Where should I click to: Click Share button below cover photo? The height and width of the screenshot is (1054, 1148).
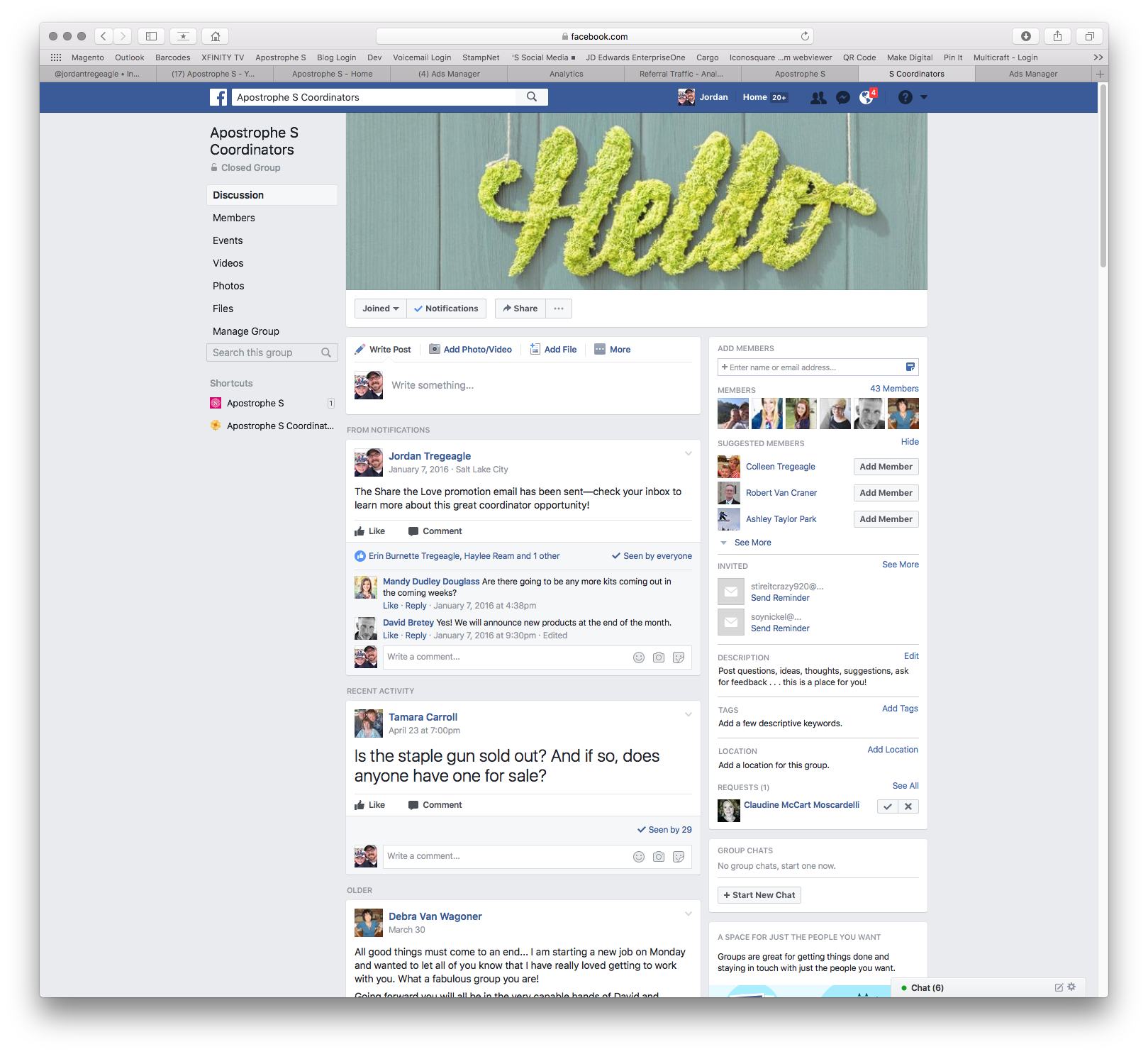point(520,309)
